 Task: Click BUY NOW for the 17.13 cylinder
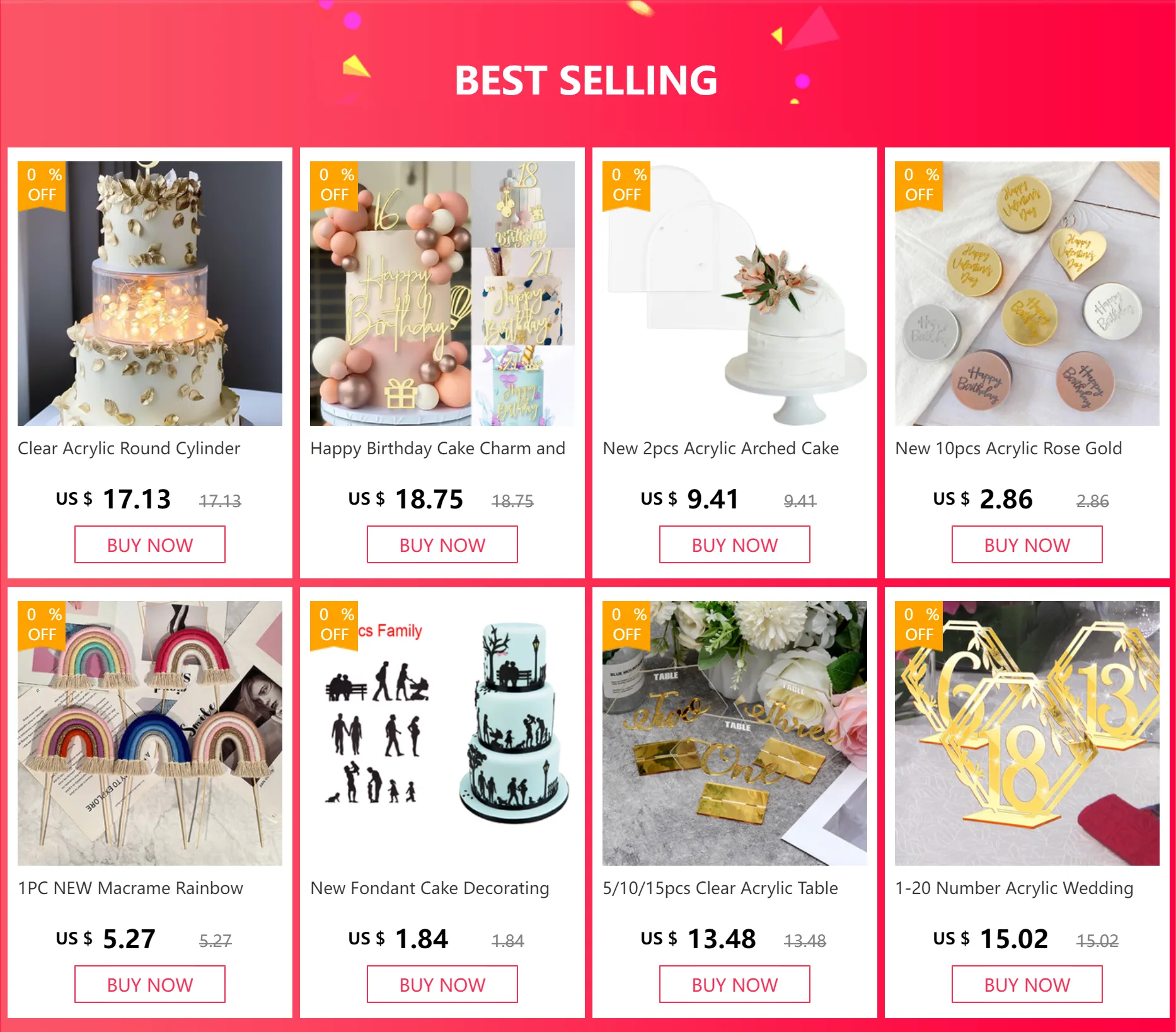150,545
